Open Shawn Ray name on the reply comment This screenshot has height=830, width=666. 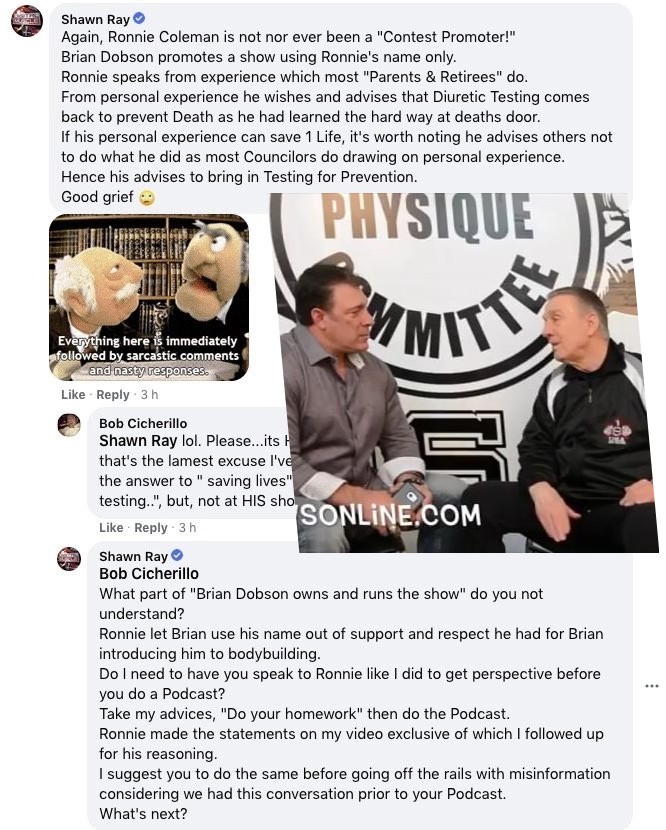tap(133, 556)
